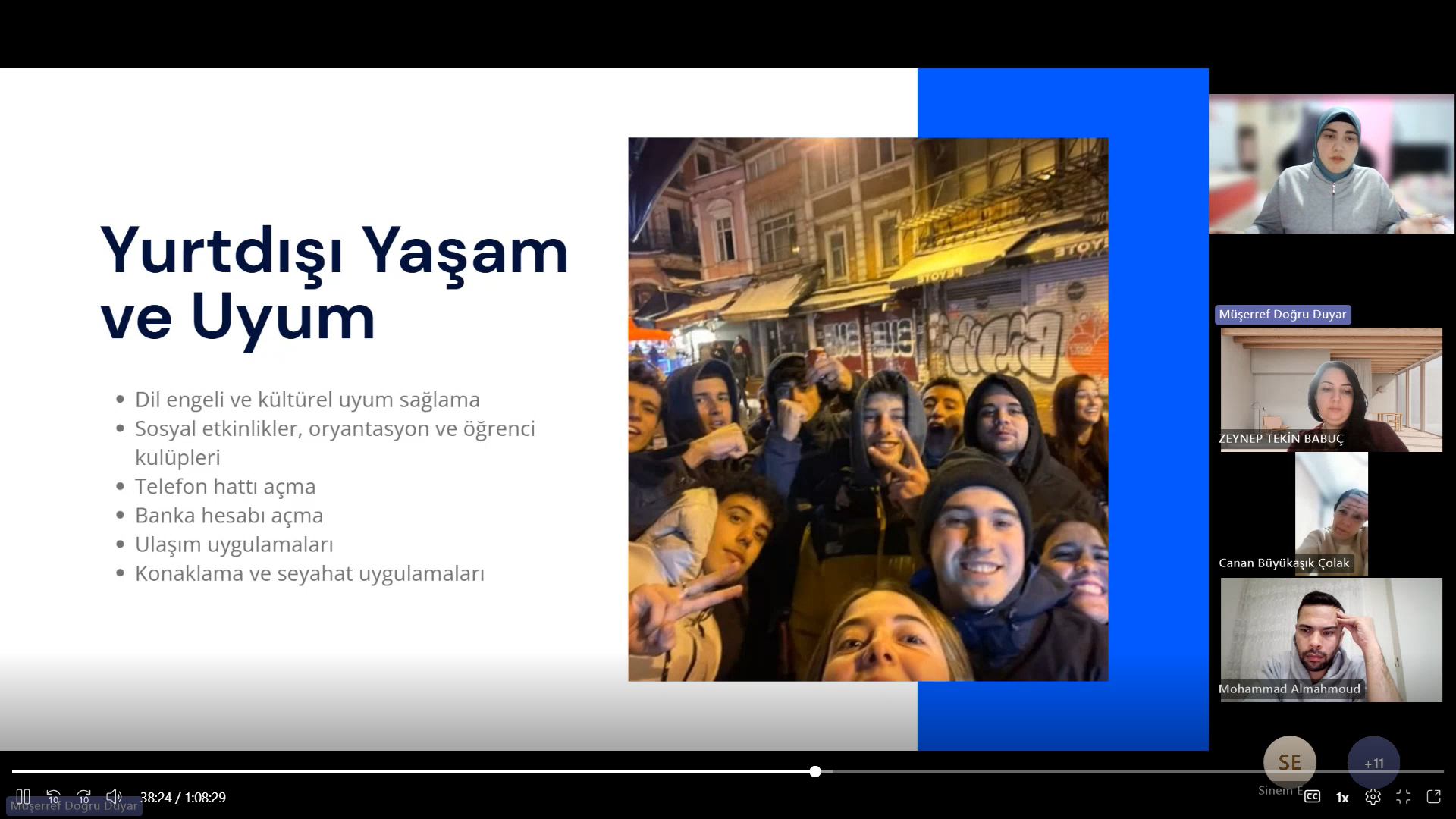Select Mohammad Almahmoud video tile
1456x819 pixels.
1331,639
